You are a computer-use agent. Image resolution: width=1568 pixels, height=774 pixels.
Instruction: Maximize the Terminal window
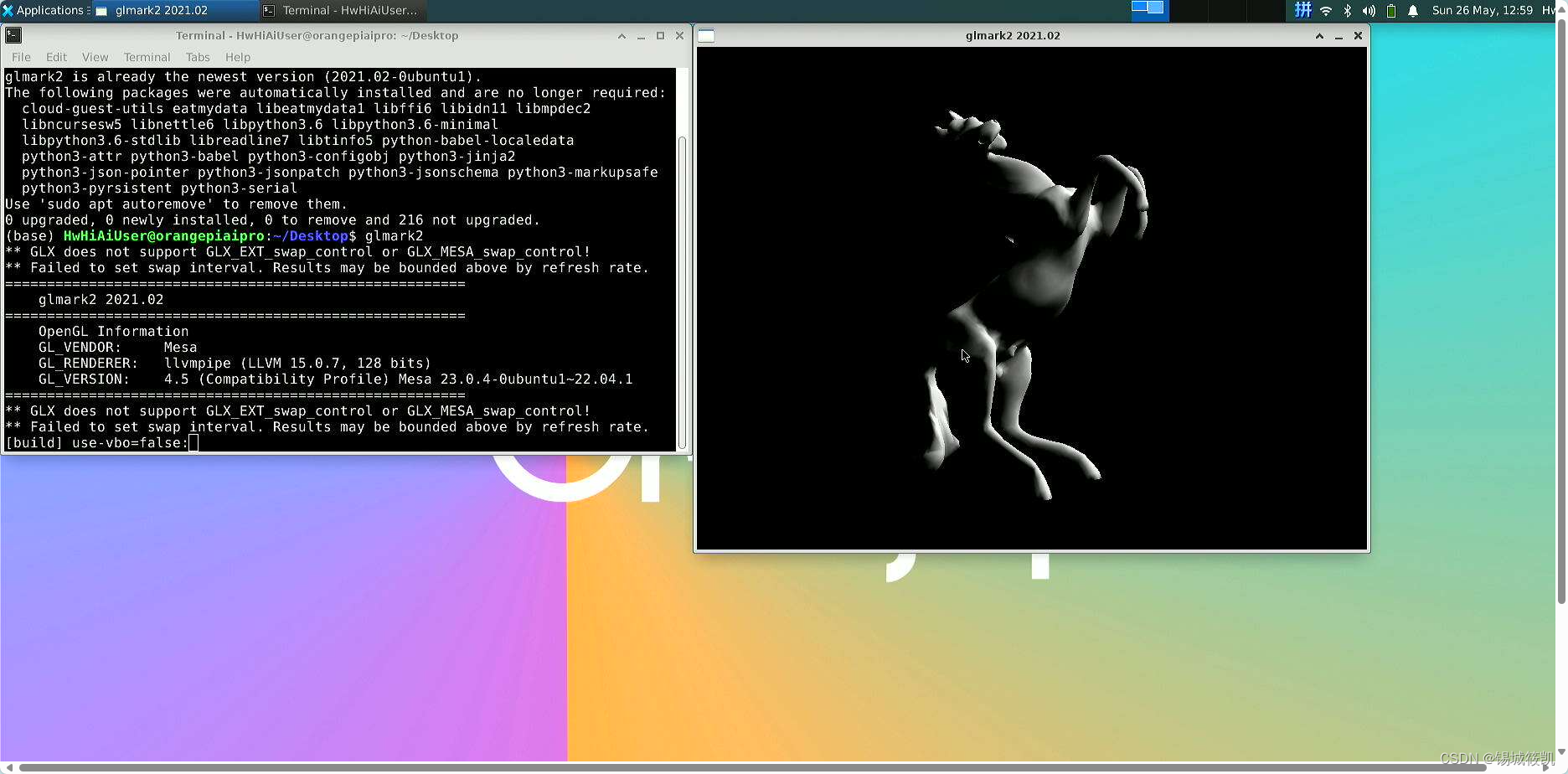coord(660,36)
